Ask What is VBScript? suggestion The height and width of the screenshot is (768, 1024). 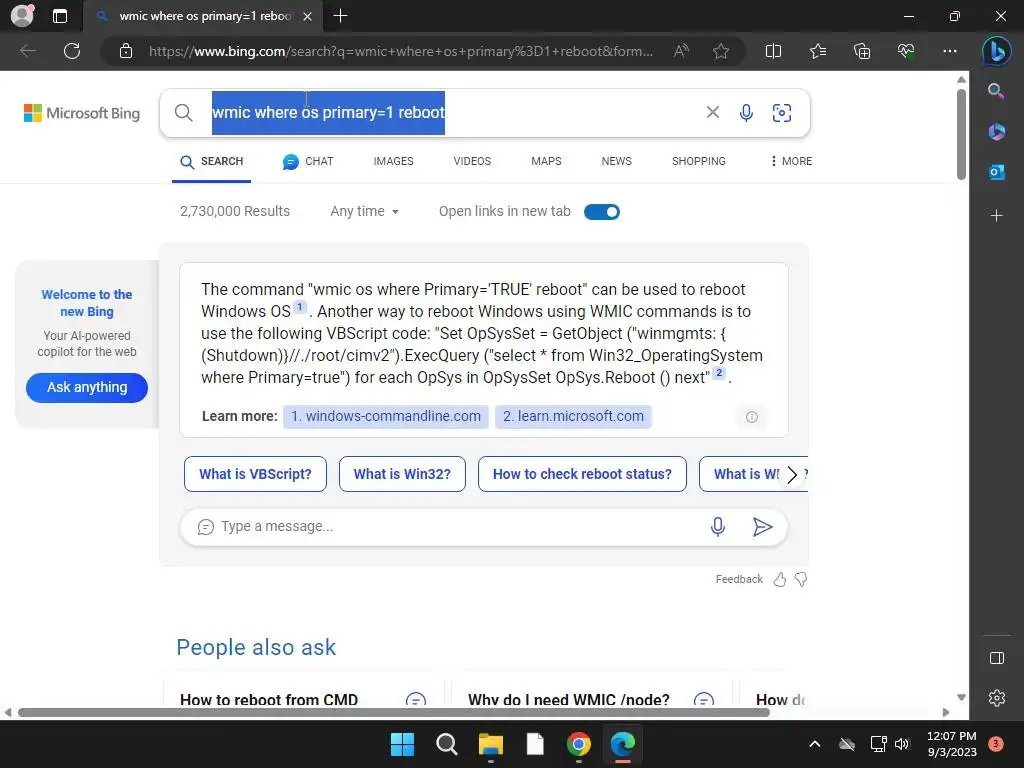[255, 474]
